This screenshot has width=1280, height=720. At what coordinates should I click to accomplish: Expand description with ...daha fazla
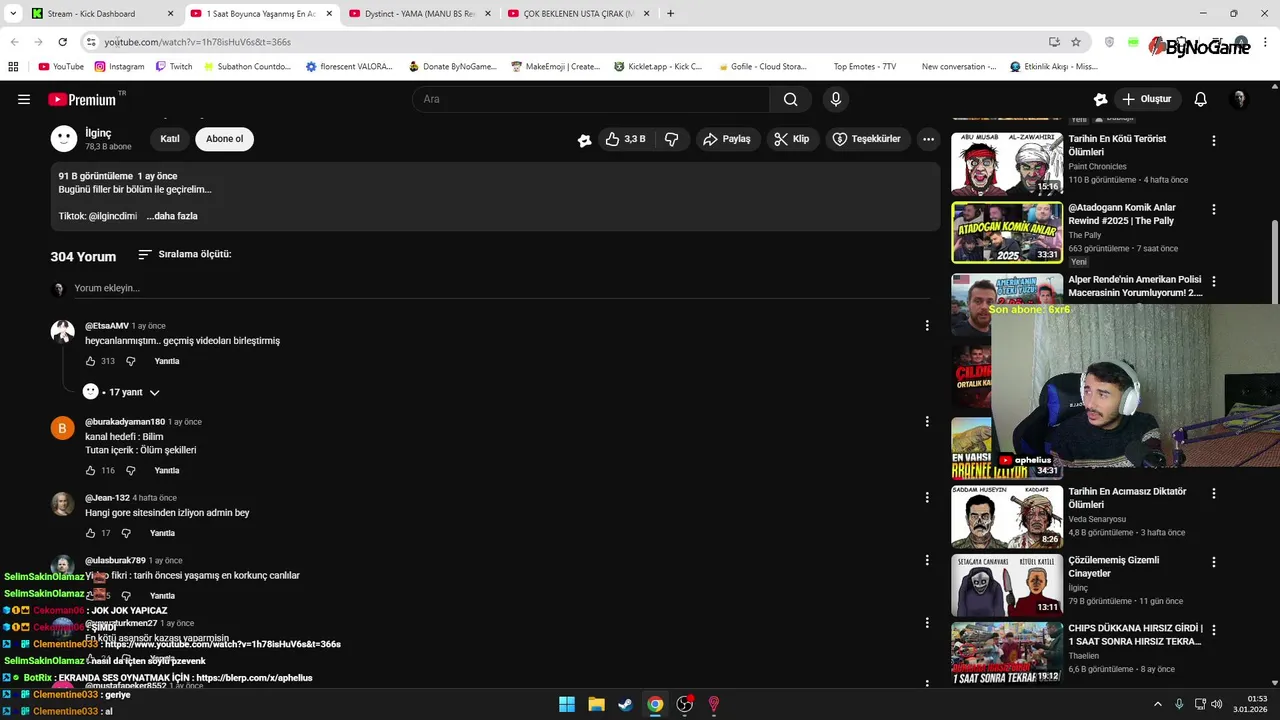[172, 216]
